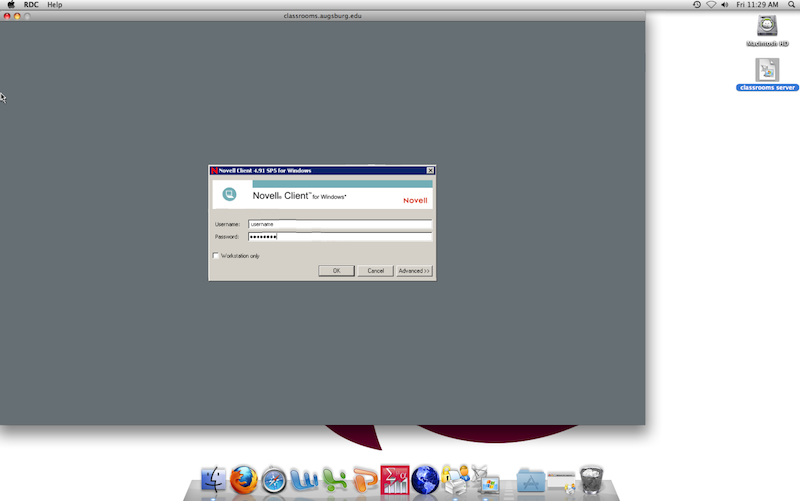Screen dimensions: 800x501
Task: Click into the Username field
Action: [x=339, y=224]
